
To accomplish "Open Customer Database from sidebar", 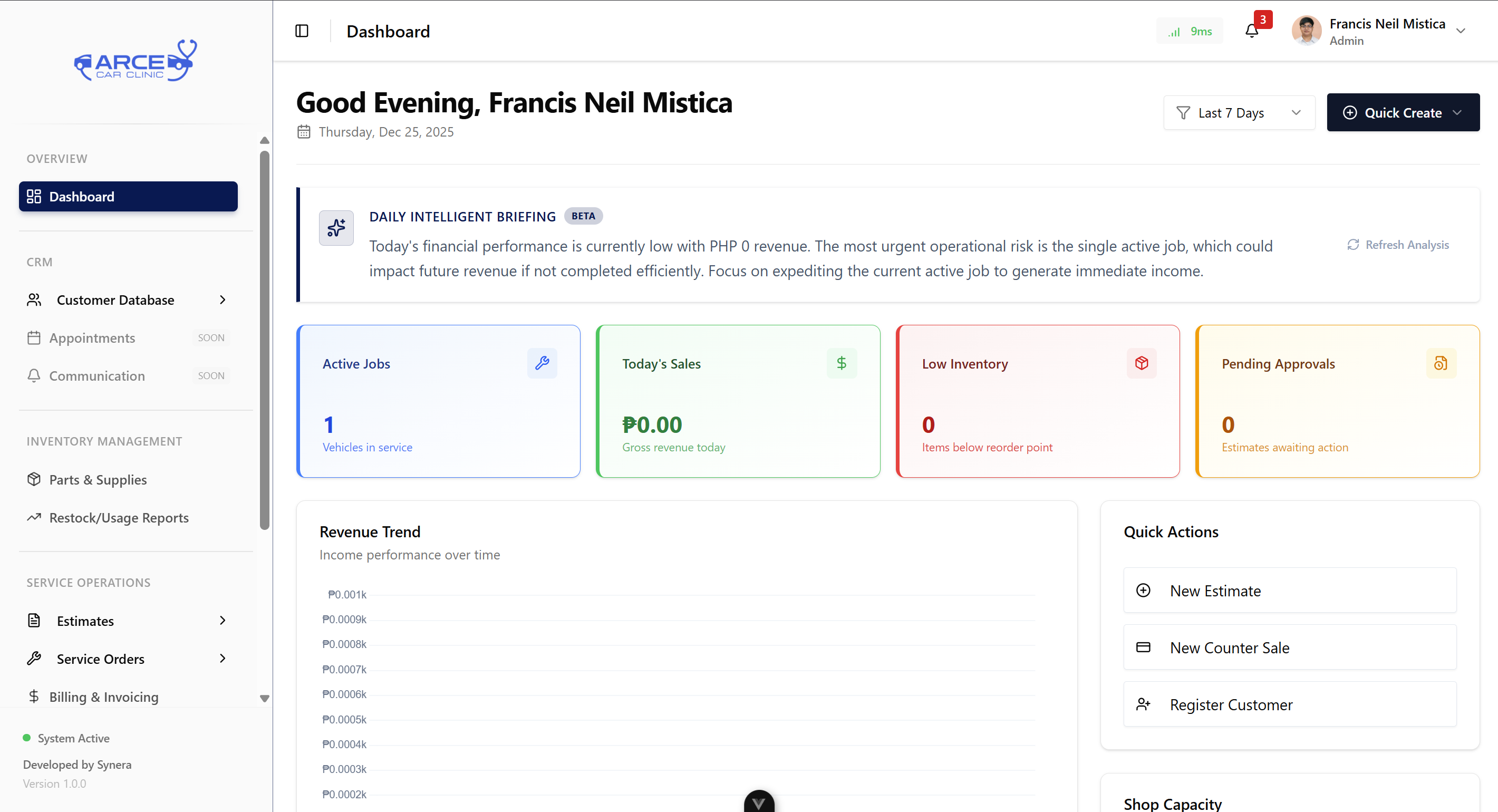I will [115, 299].
